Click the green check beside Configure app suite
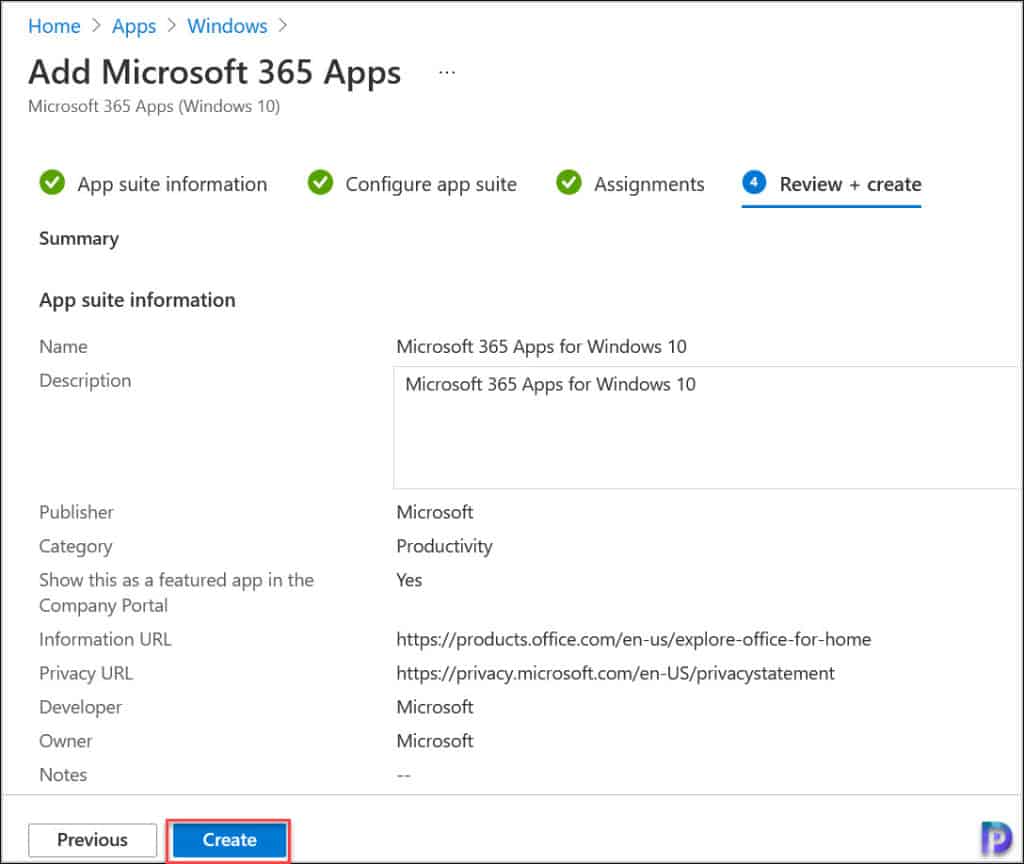Viewport: 1024px width, 864px height. (x=320, y=183)
